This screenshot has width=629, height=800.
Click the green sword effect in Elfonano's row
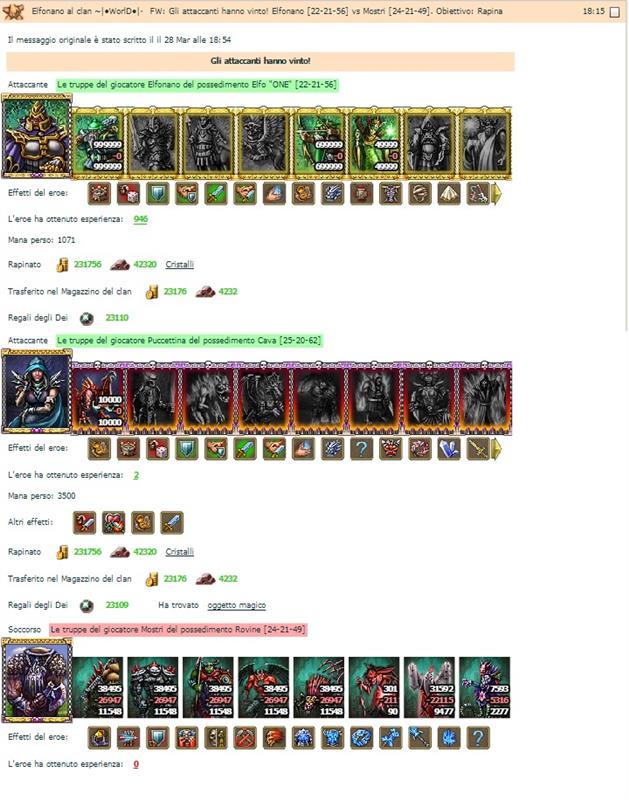pyautogui.click(x=216, y=194)
